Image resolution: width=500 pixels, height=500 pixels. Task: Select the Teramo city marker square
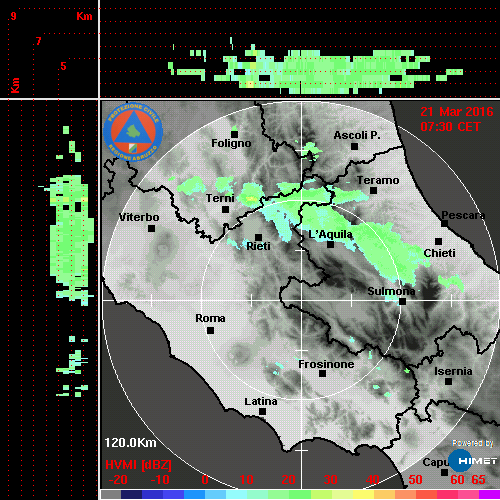(x=374, y=190)
